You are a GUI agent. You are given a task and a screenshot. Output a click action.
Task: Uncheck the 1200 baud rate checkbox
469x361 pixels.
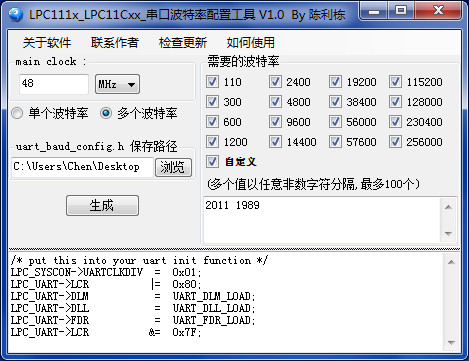tap(212, 142)
